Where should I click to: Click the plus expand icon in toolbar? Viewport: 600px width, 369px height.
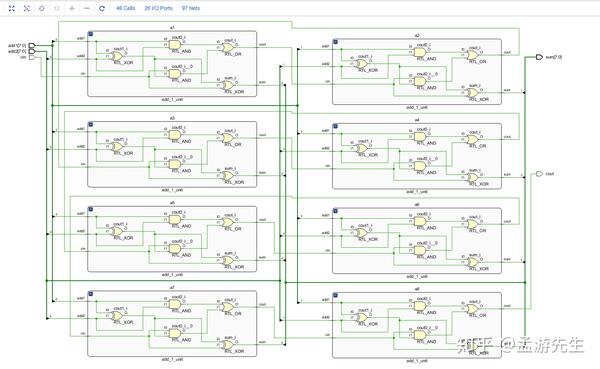[72, 8]
